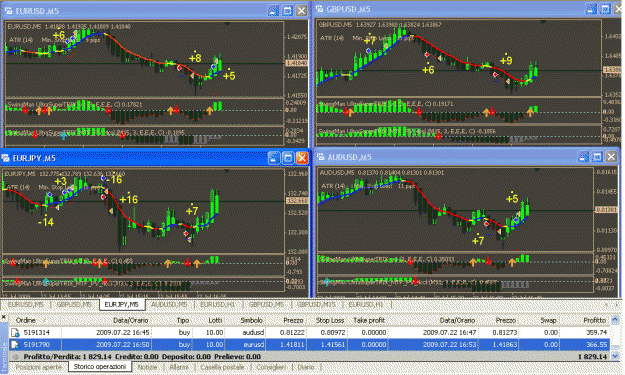Open the Storico operazioni terminal tab
This screenshot has height=375, width=625.
(100, 367)
